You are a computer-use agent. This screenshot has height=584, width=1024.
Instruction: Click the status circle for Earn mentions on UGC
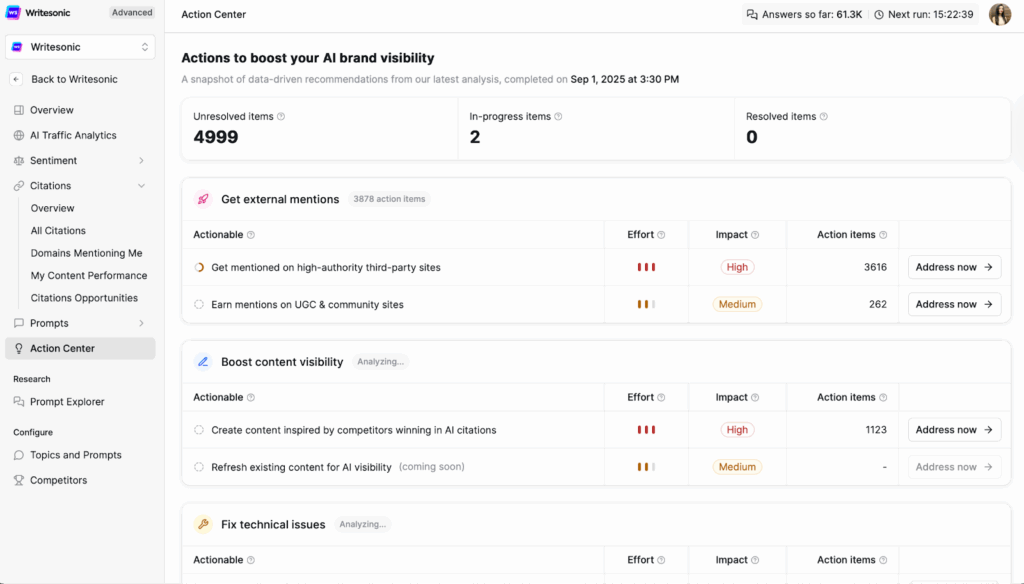[x=199, y=304]
